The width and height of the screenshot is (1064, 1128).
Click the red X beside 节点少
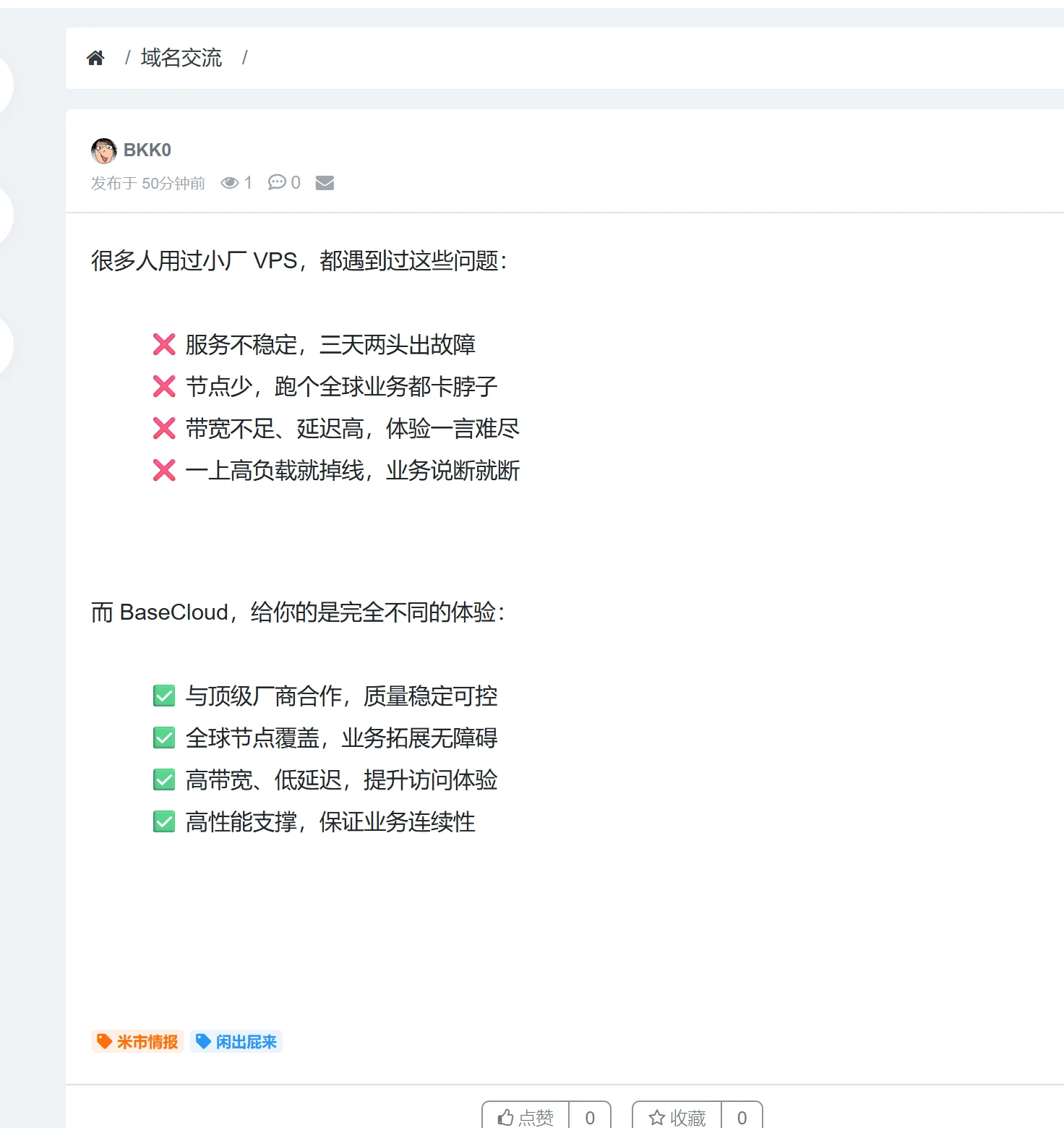(164, 387)
